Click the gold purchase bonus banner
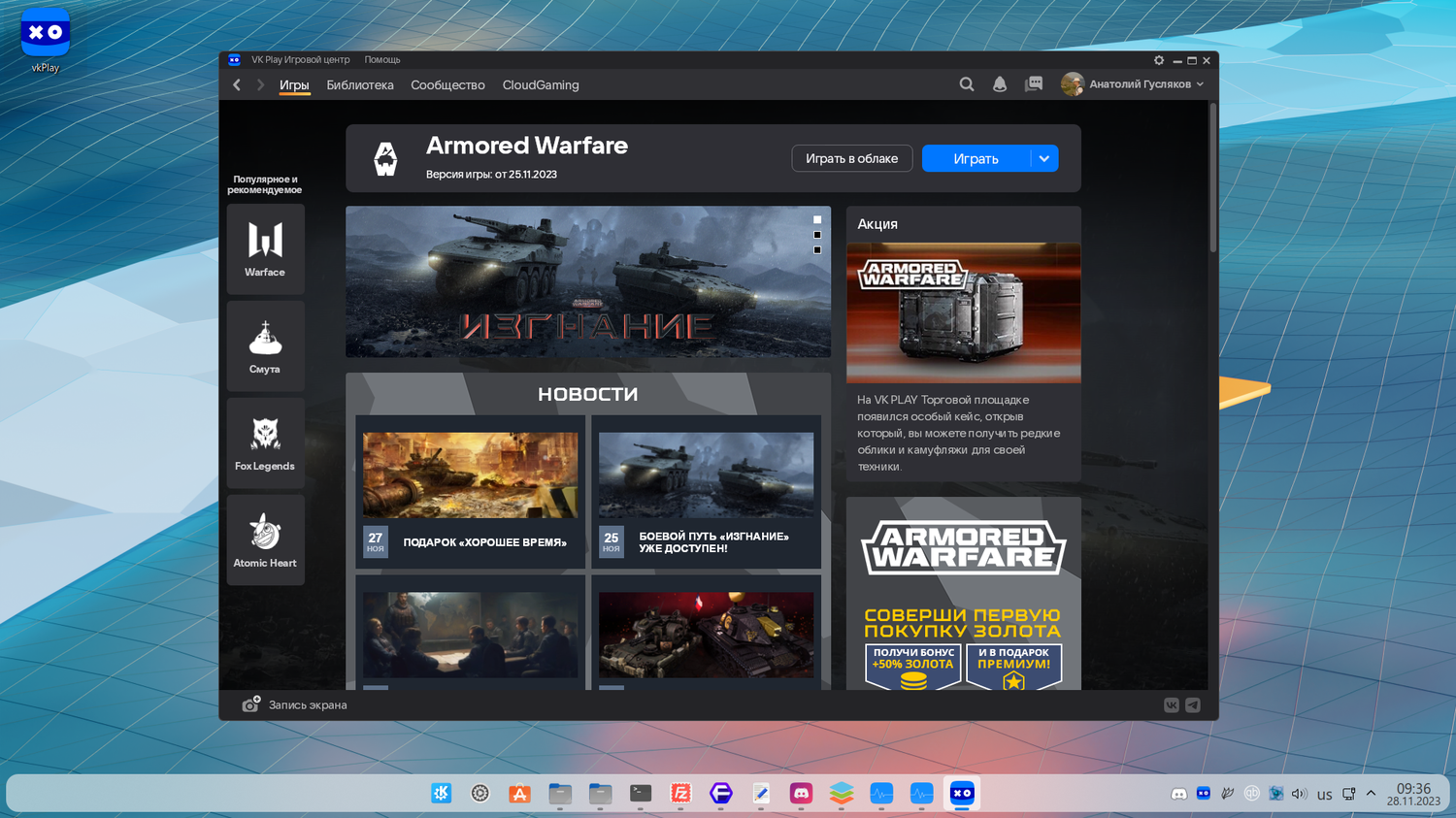Viewport: 1456px width, 818px height. point(964,594)
